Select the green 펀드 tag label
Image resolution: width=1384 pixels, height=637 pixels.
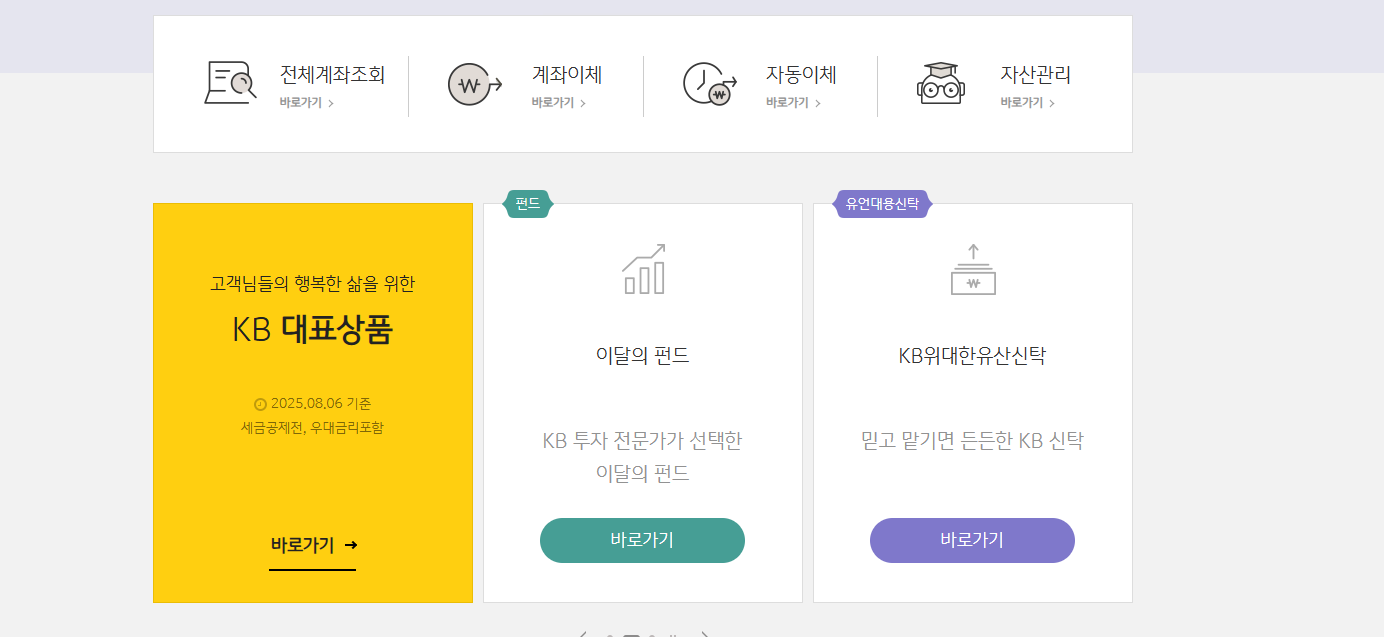(x=528, y=204)
